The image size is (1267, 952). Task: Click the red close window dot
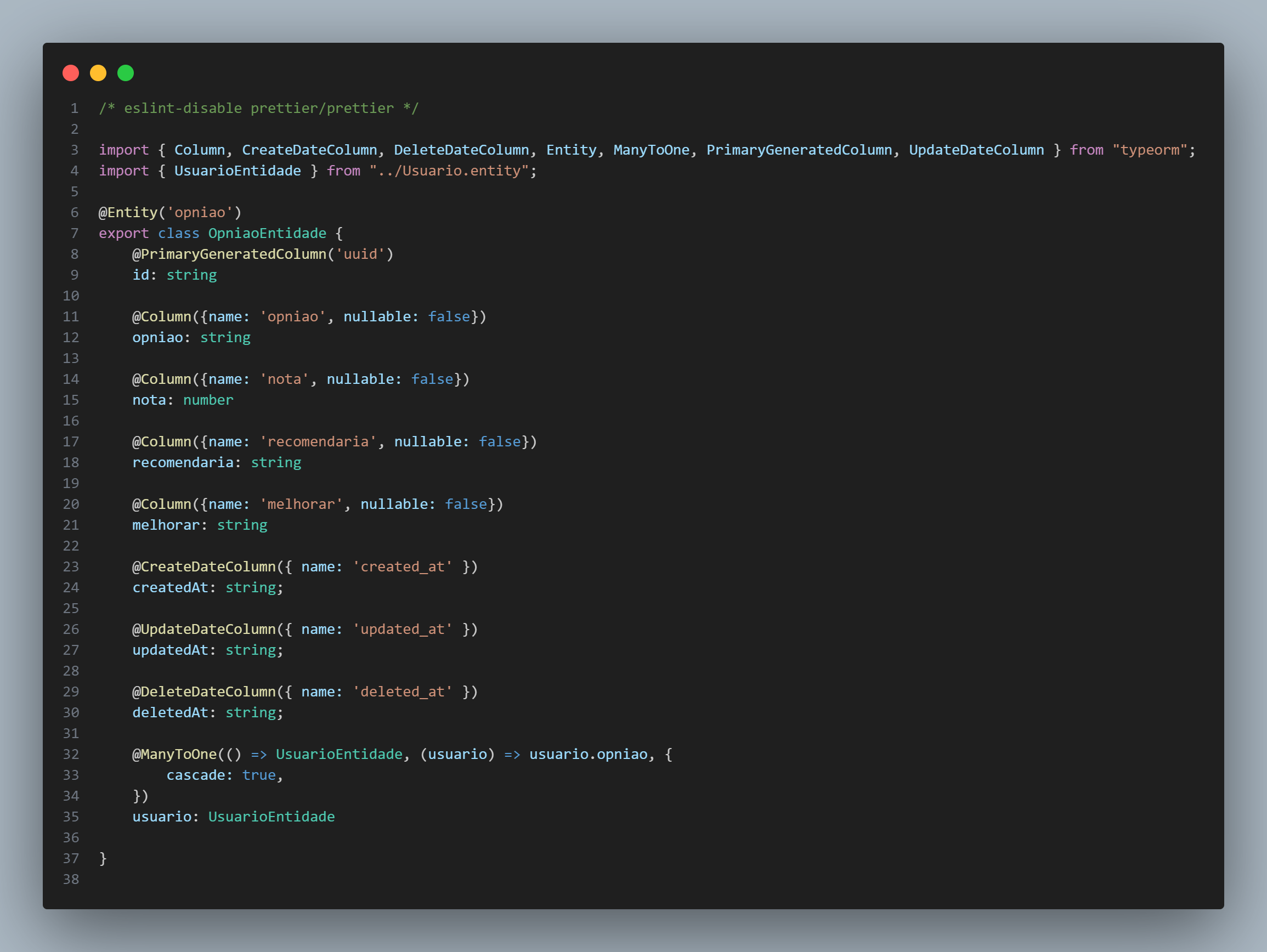70,73
